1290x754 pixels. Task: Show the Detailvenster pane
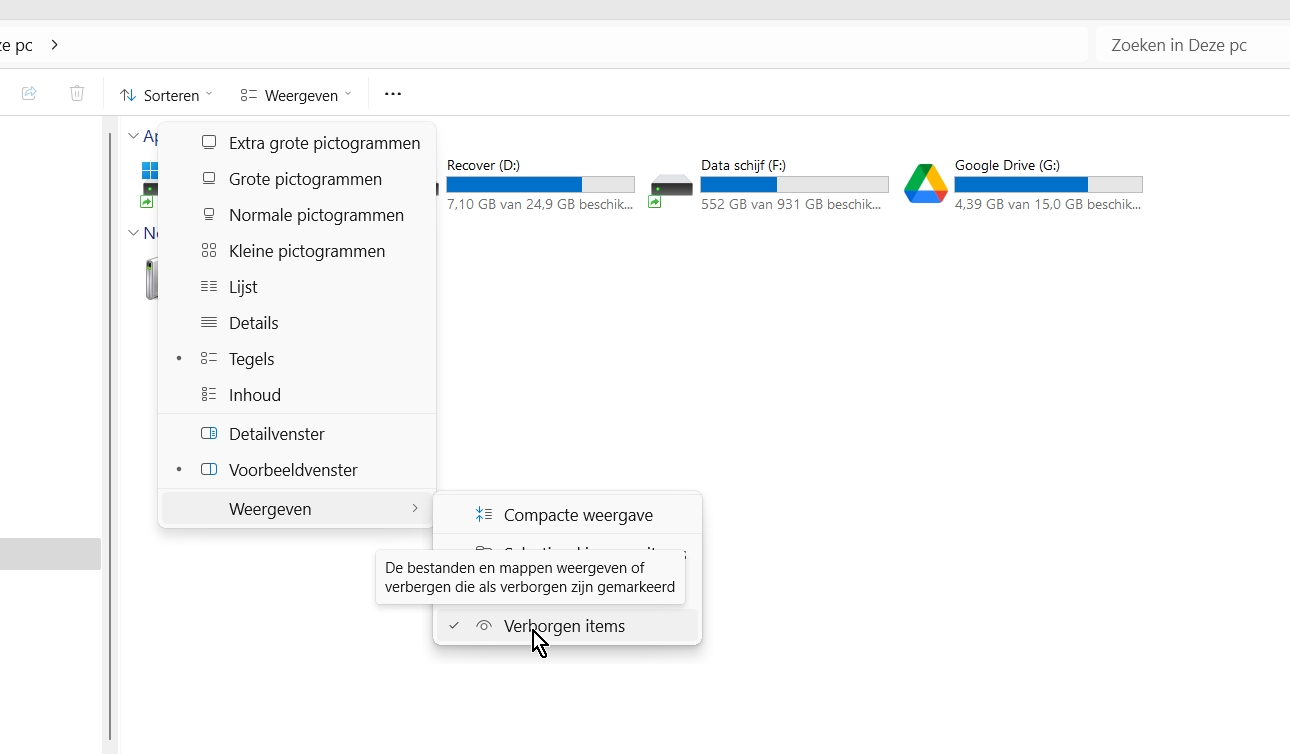276,434
